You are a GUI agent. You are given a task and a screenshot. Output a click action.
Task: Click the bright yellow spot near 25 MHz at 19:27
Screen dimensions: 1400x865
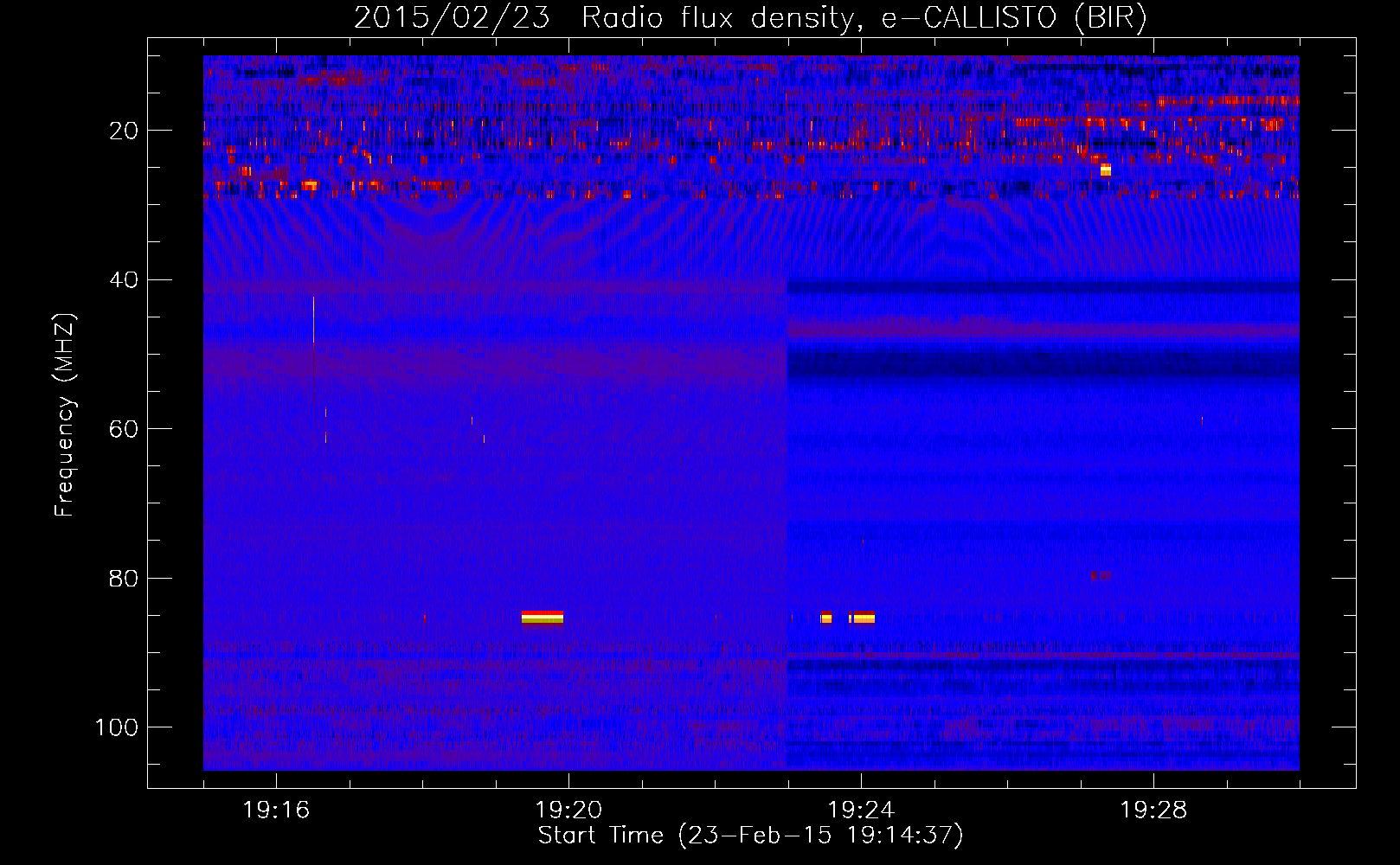point(1105,170)
